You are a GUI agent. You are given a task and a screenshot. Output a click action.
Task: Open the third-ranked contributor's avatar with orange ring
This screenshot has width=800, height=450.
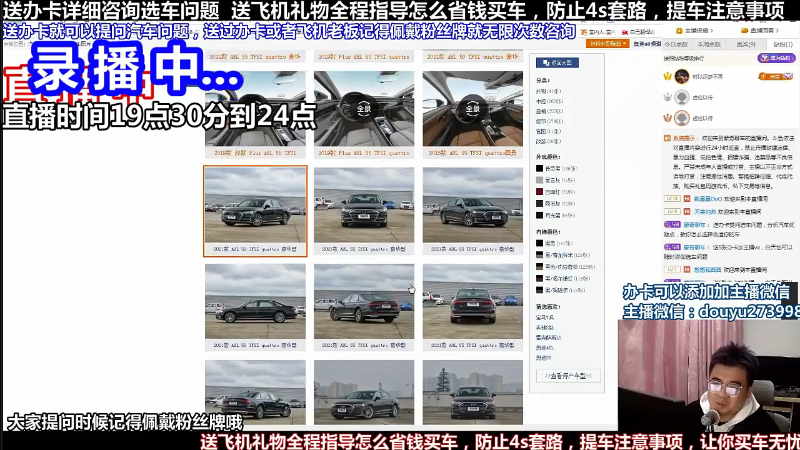[682, 118]
